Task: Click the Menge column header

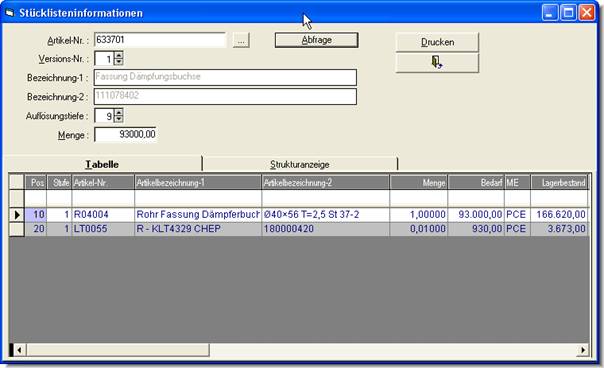Action: [419, 182]
